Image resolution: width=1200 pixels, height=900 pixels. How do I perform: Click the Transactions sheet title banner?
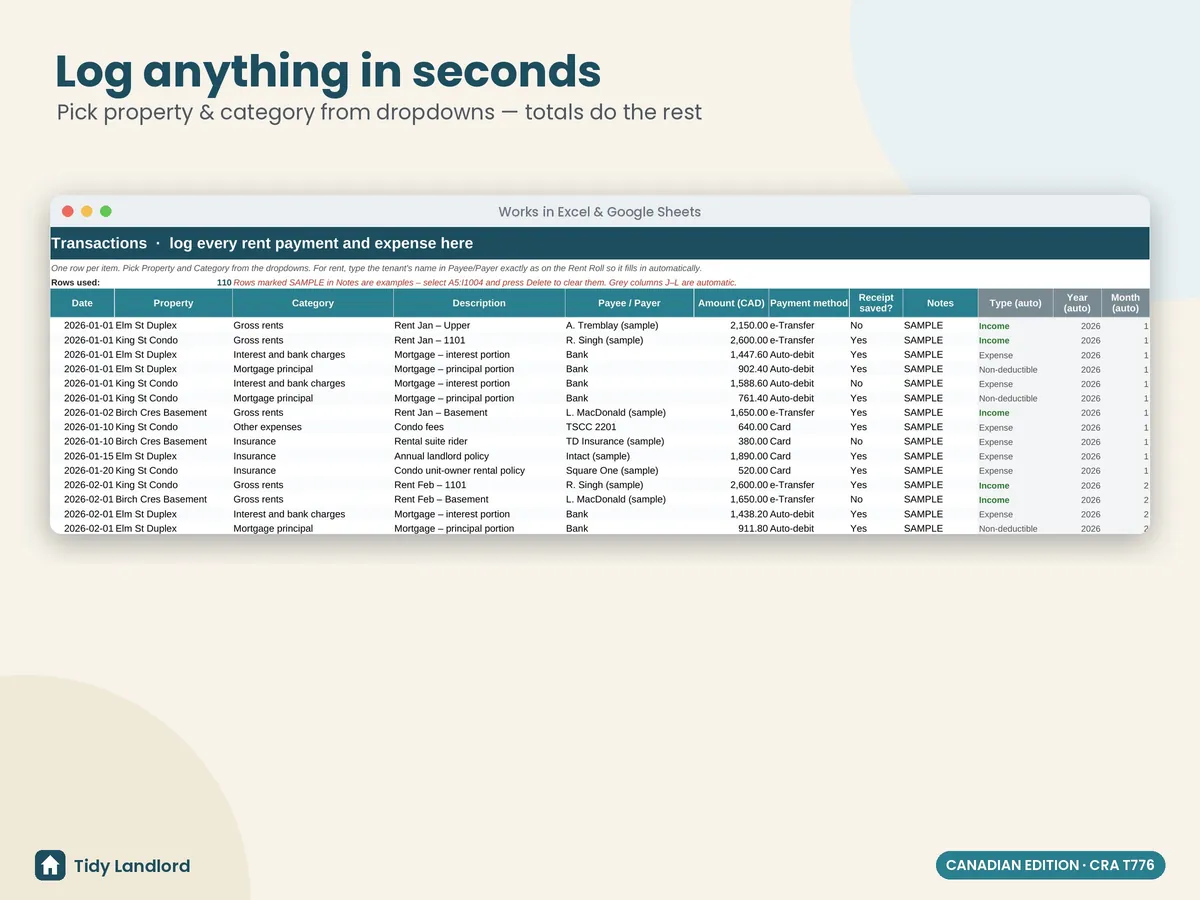click(x=600, y=243)
